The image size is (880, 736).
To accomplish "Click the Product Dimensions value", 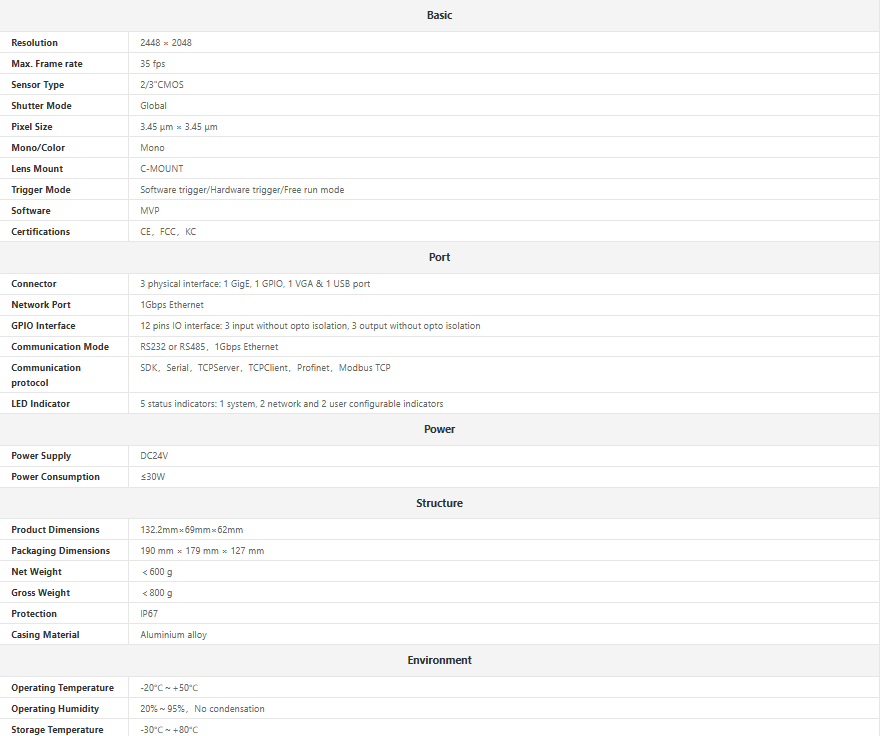I will [x=191, y=530].
